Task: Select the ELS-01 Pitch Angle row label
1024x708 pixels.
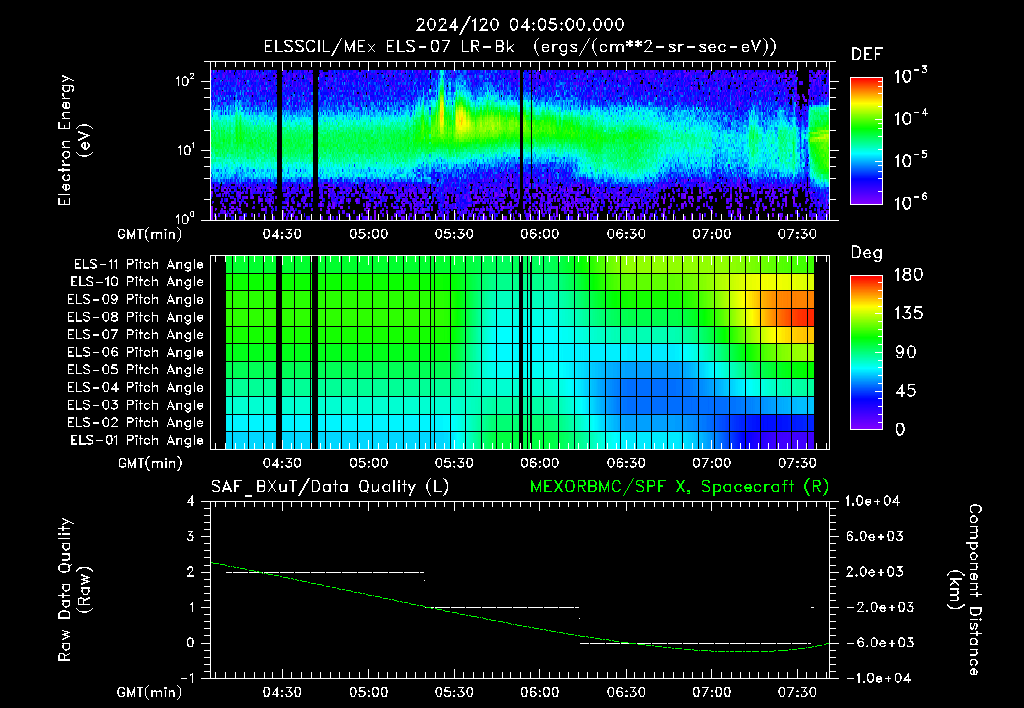Action: click(x=137, y=440)
